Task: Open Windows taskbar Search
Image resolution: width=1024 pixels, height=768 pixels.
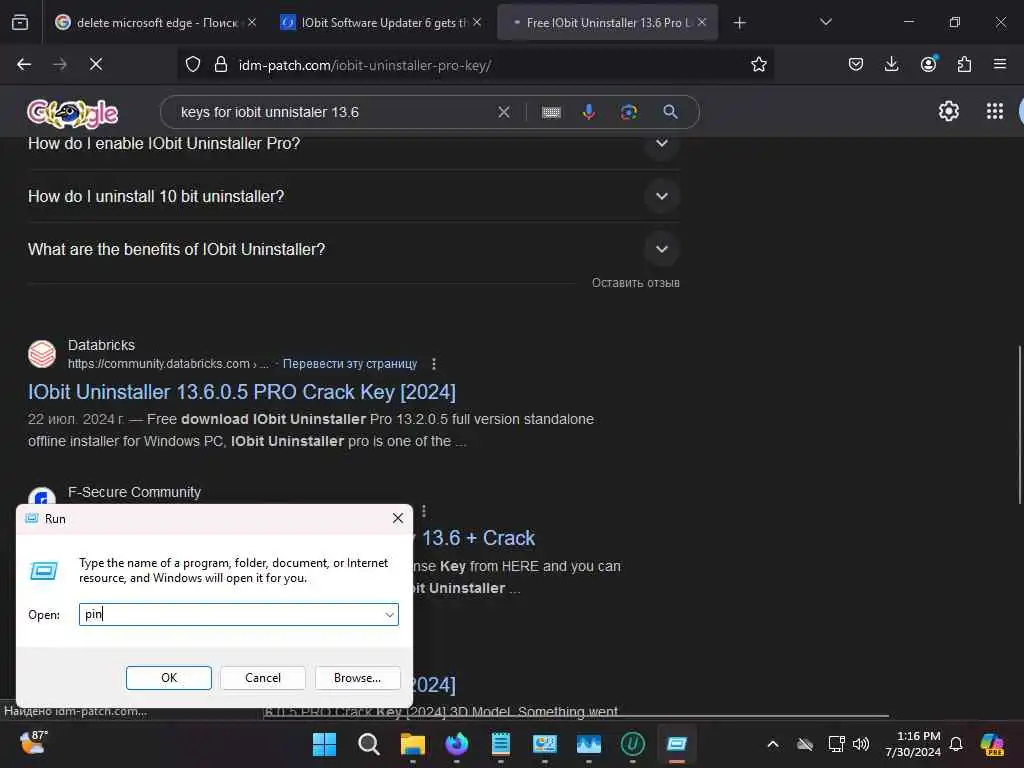Action: [368, 744]
